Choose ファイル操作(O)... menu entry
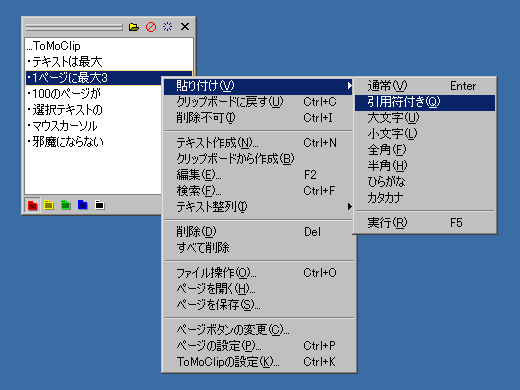Screen dimensions: 520x390 (x=259, y=273)
